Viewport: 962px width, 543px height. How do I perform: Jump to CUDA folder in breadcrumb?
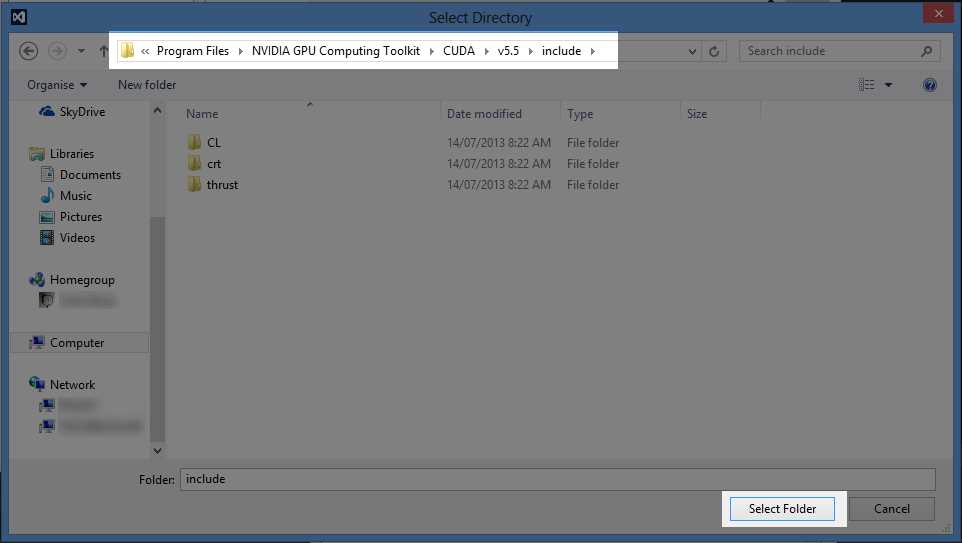point(459,51)
